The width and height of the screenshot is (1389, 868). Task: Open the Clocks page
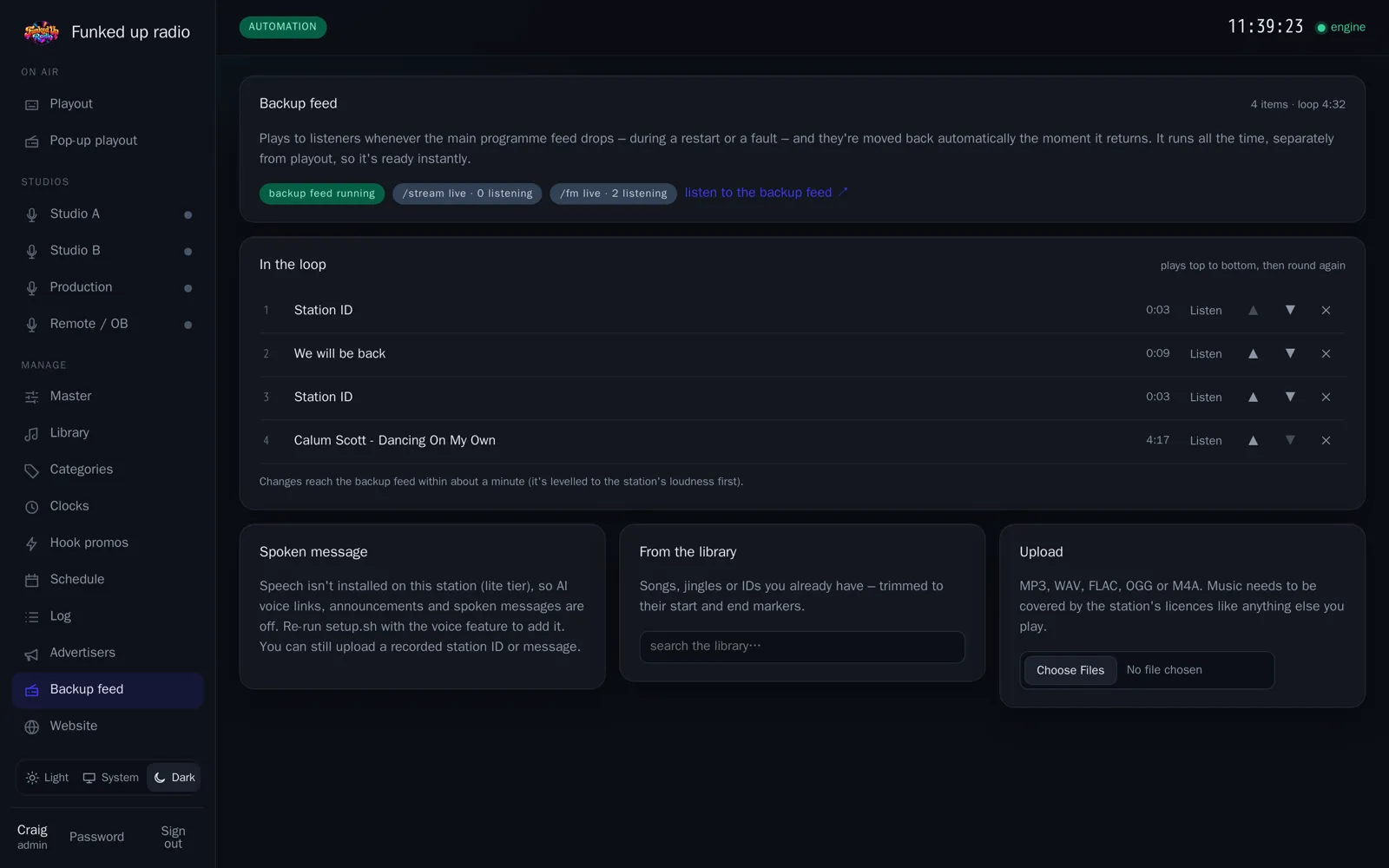point(108,506)
